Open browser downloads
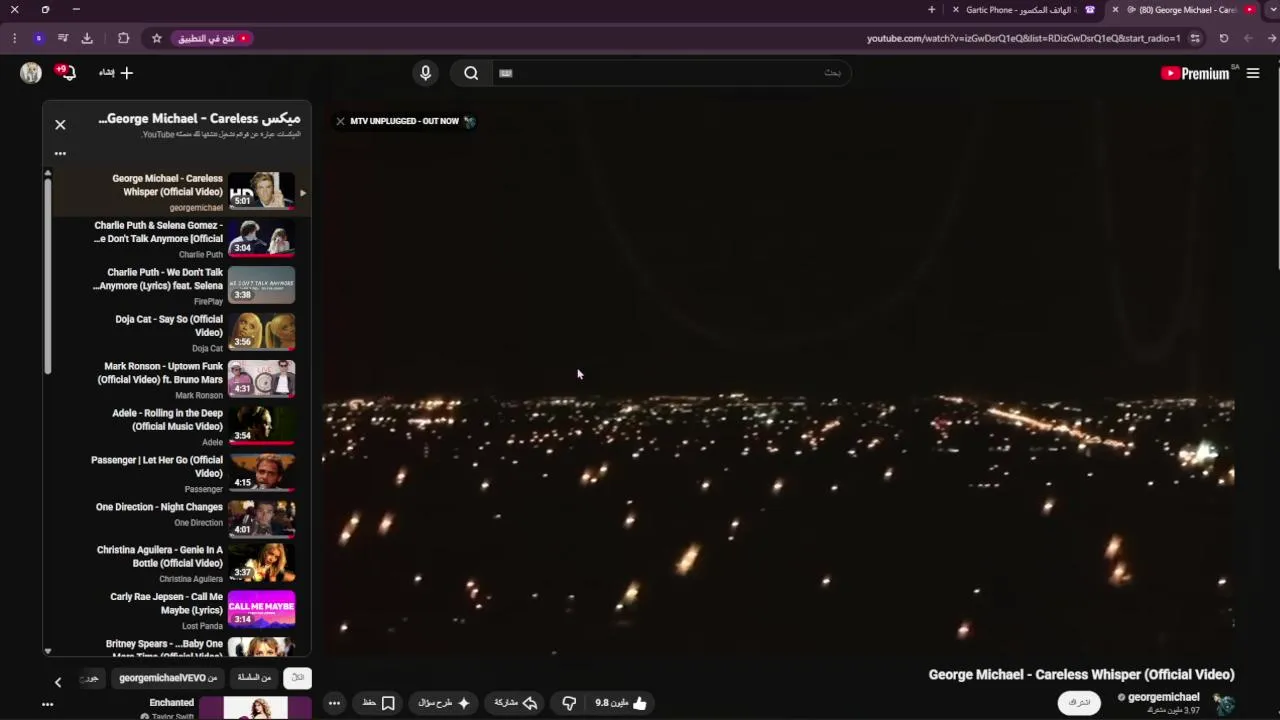Viewport: 1280px width, 720px height. tap(87, 38)
